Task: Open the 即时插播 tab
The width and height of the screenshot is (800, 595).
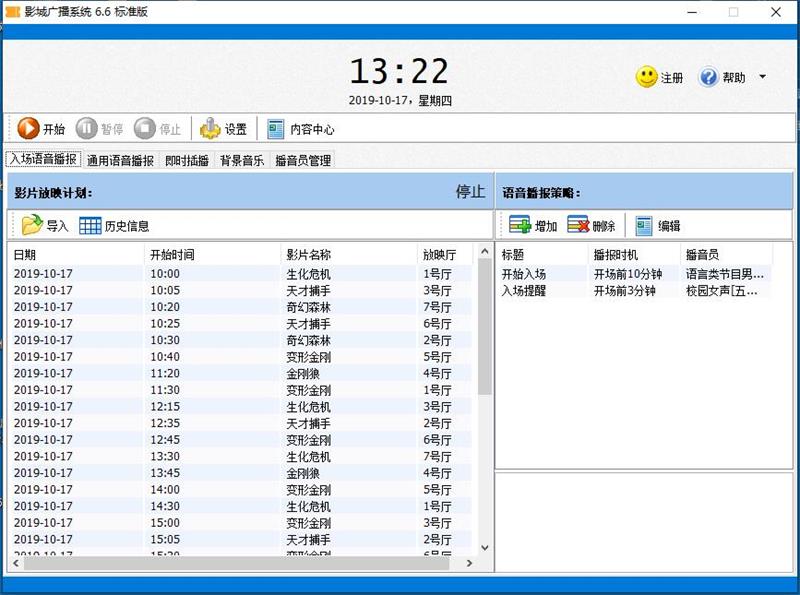Action: [187, 161]
